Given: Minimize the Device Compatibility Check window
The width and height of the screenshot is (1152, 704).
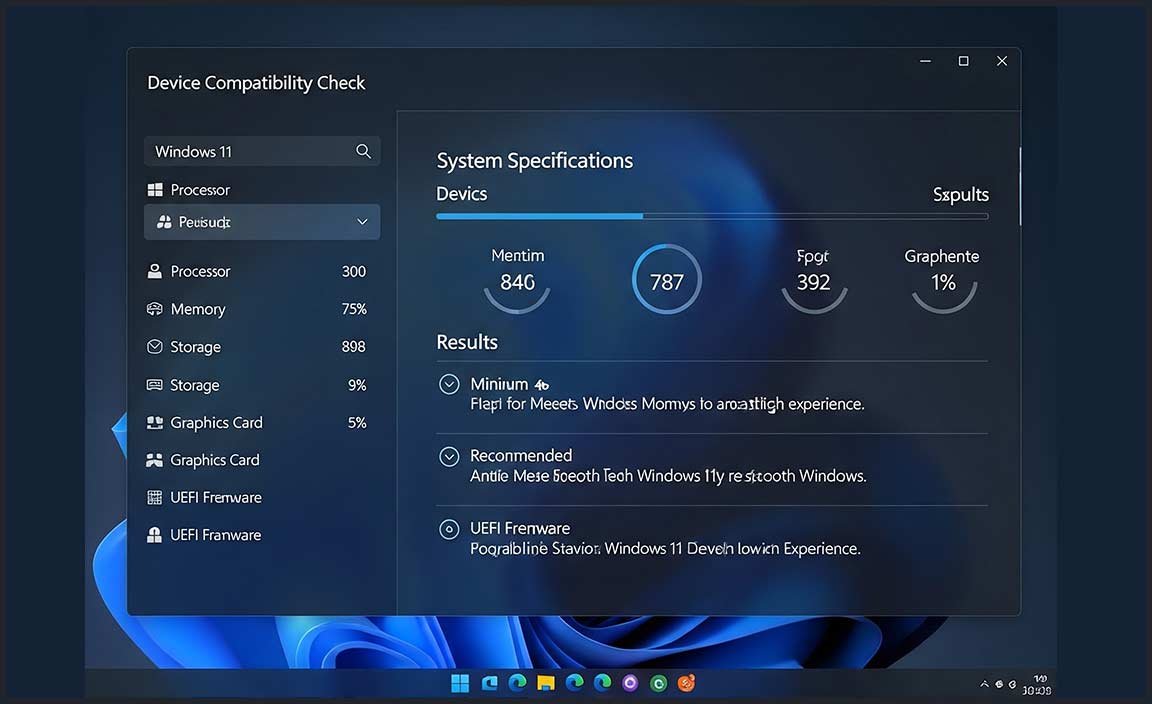Looking at the screenshot, I should click(925, 61).
